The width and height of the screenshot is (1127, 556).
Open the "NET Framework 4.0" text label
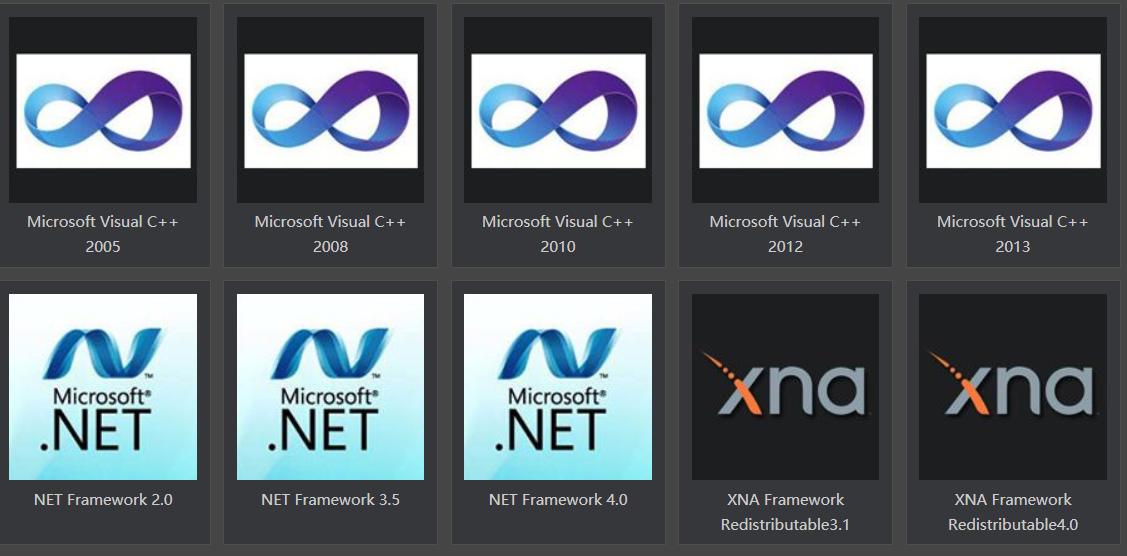[558, 499]
